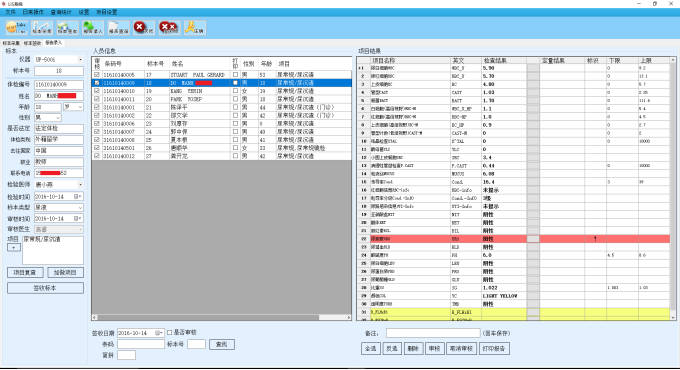Open the 仪器 instrument dropdown
This screenshot has height=370, width=680.
pyautogui.click(x=81, y=59)
